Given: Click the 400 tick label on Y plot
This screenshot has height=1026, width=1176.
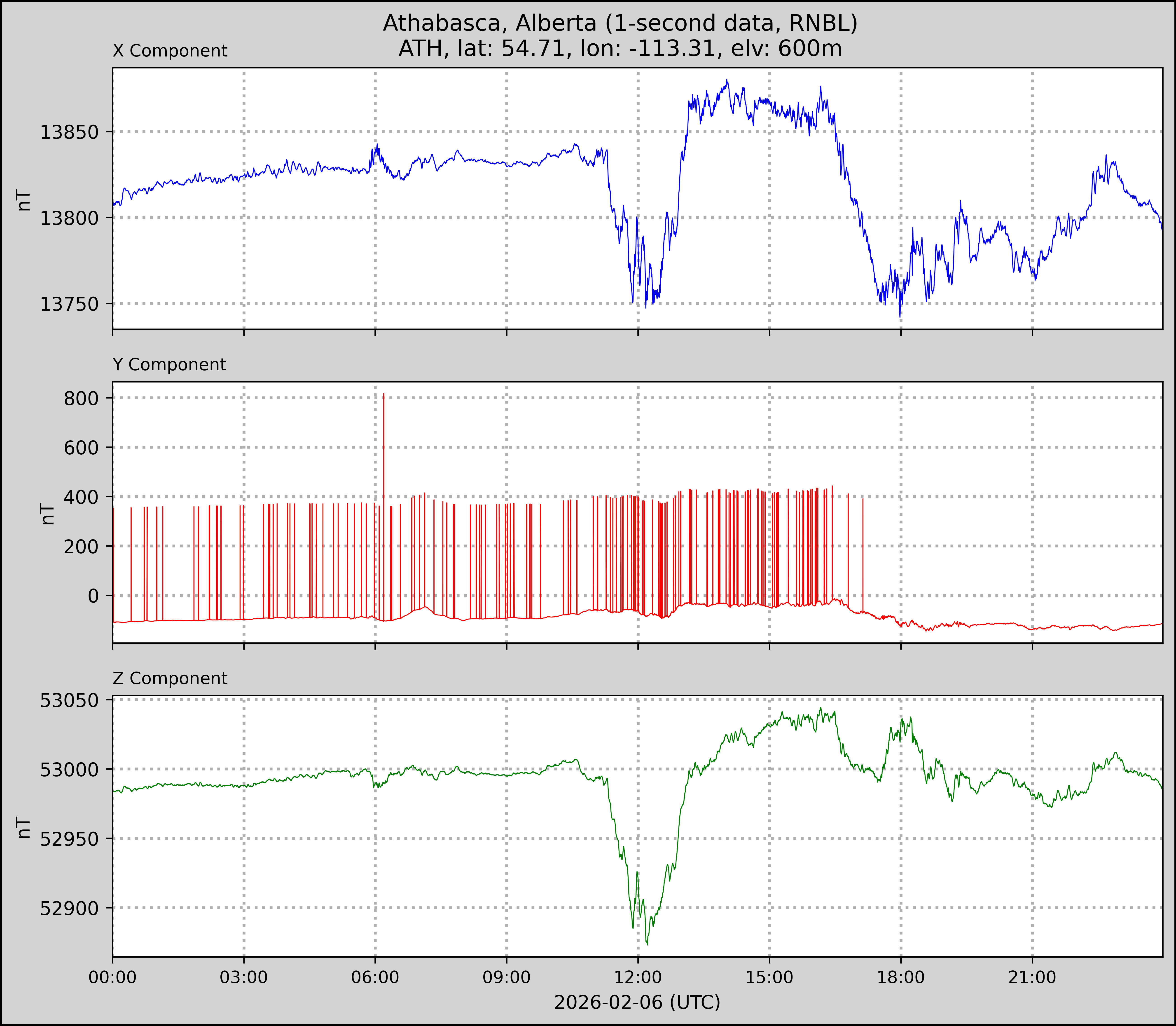Looking at the screenshot, I should 81,498.
